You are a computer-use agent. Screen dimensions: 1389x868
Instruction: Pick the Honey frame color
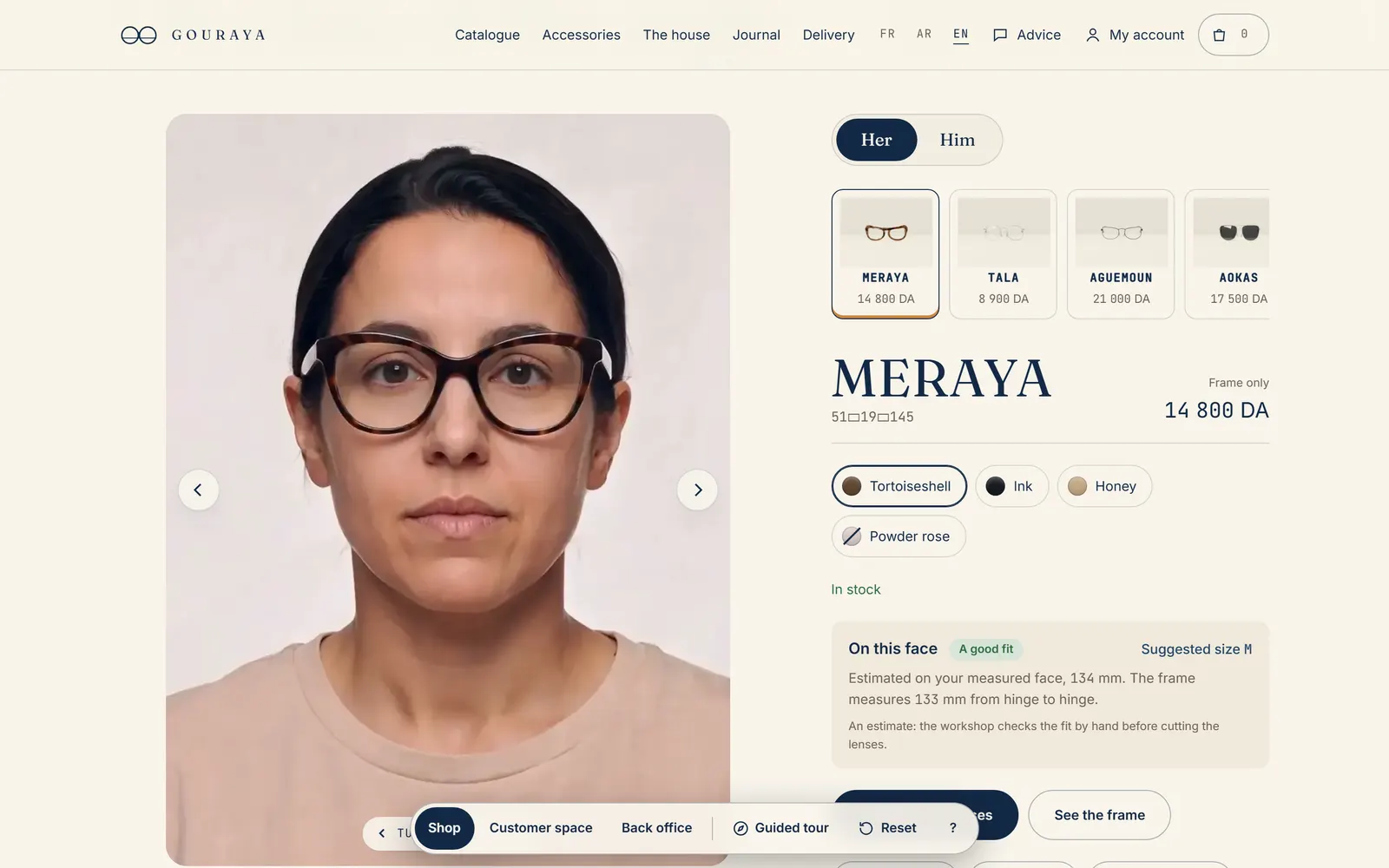(x=1104, y=486)
